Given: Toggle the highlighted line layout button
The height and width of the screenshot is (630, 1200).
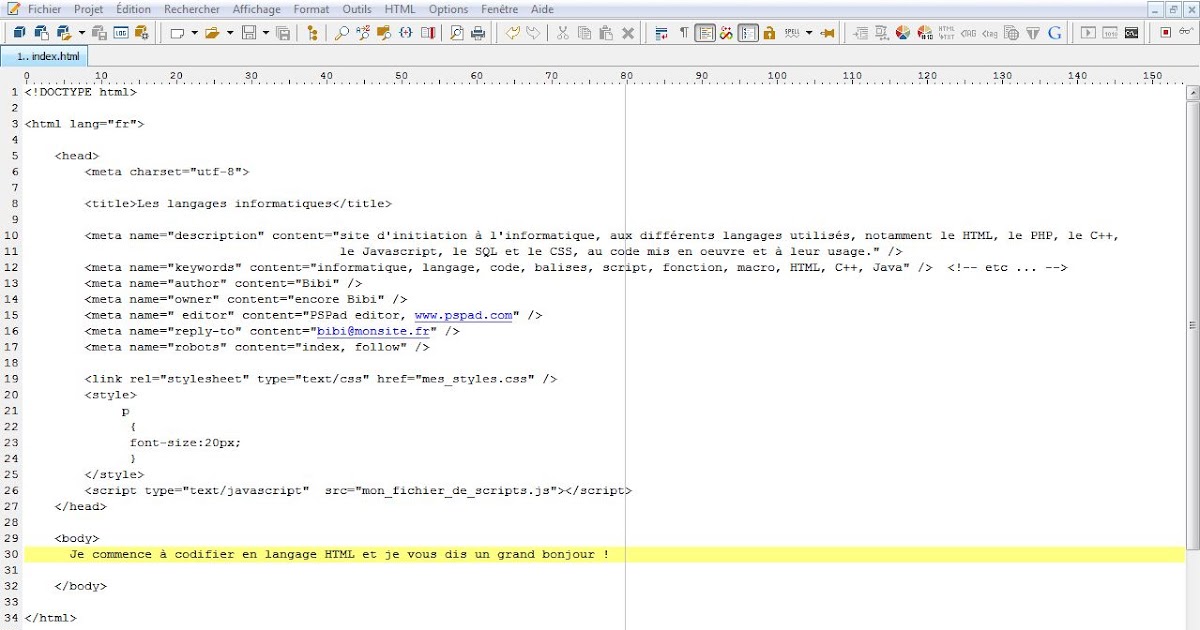Looking at the screenshot, I should tap(705, 33).
